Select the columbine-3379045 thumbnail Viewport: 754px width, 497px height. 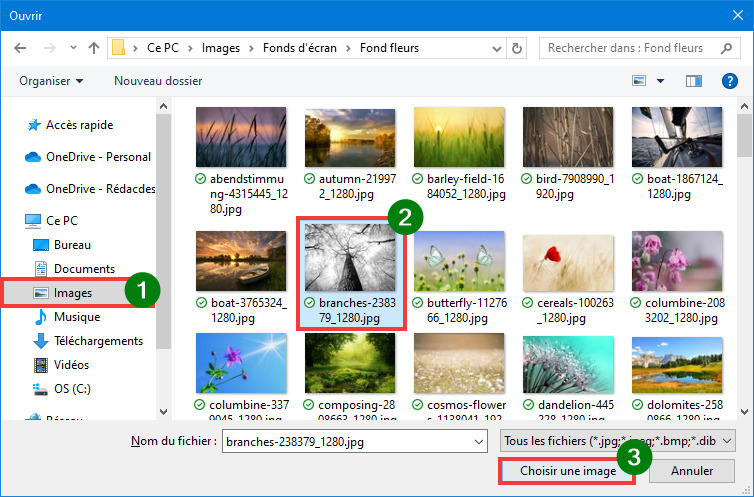click(x=241, y=363)
